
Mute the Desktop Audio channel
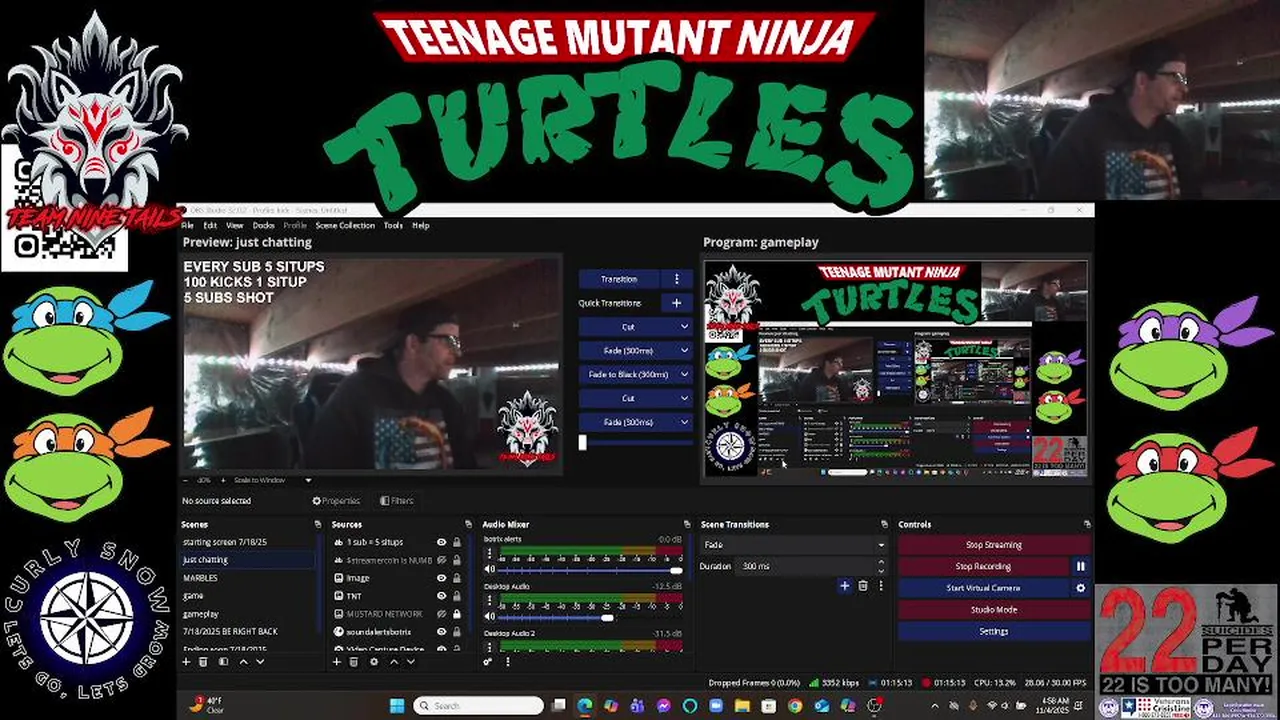pyautogui.click(x=490, y=618)
